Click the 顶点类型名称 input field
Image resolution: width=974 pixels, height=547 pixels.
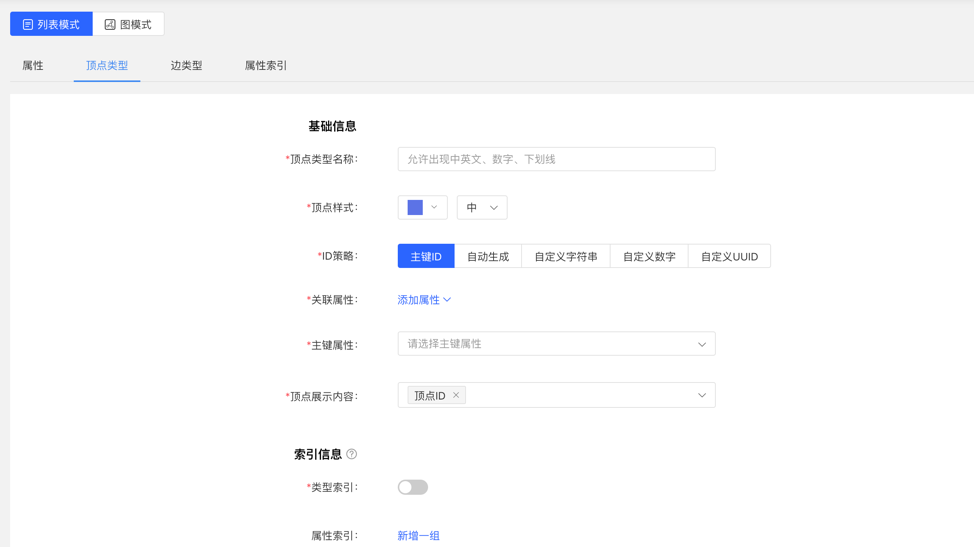point(556,159)
